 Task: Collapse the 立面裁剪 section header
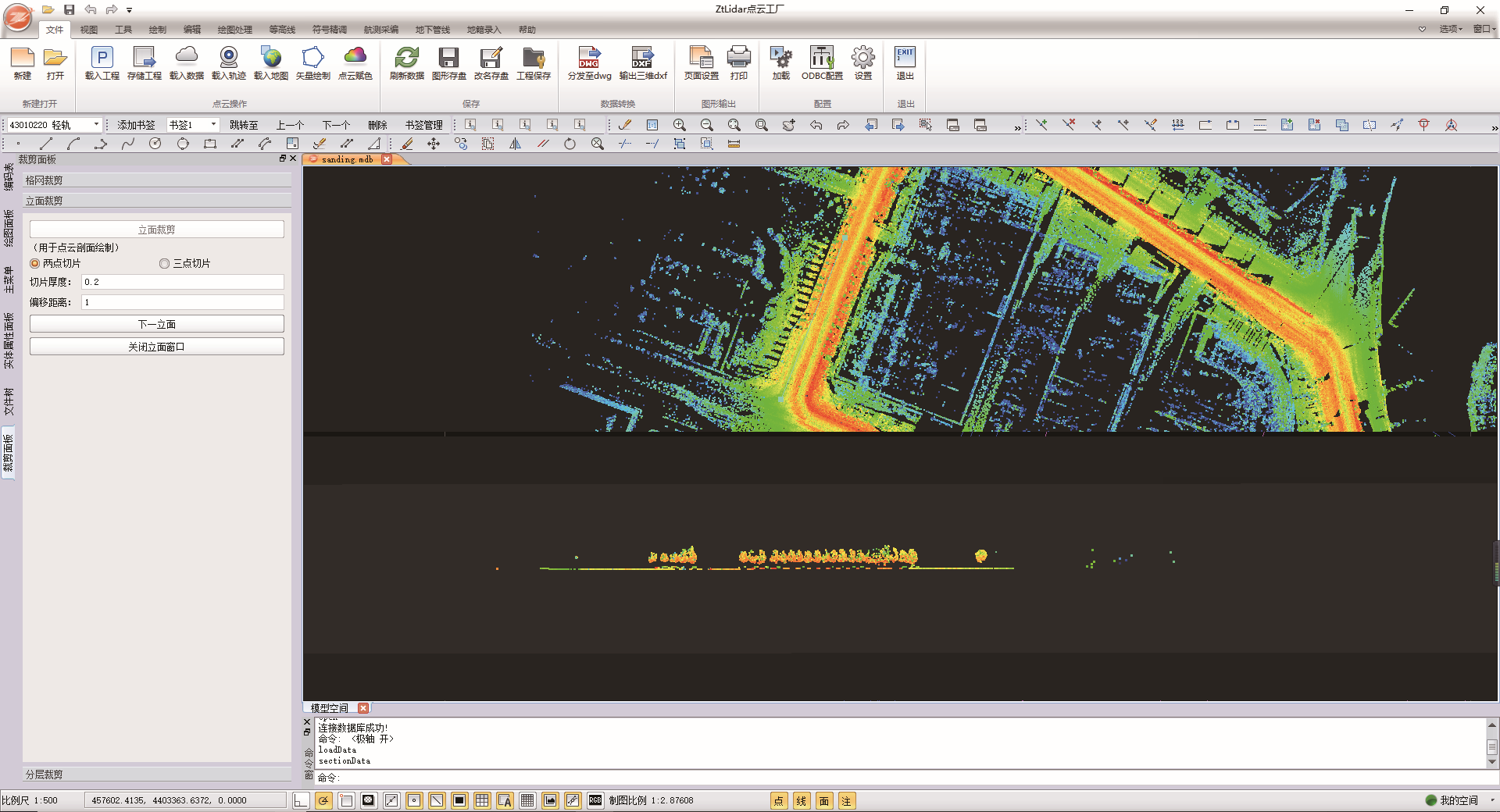(x=157, y=201)
